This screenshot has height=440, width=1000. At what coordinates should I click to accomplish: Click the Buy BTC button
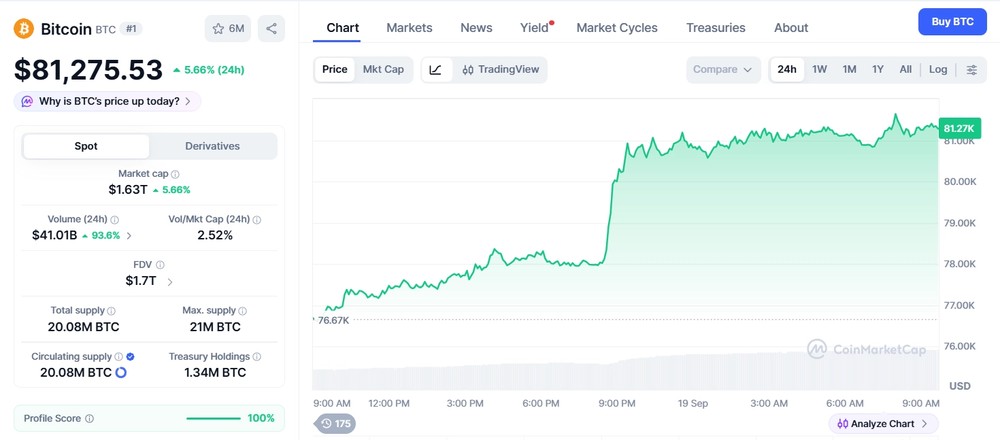953,22
